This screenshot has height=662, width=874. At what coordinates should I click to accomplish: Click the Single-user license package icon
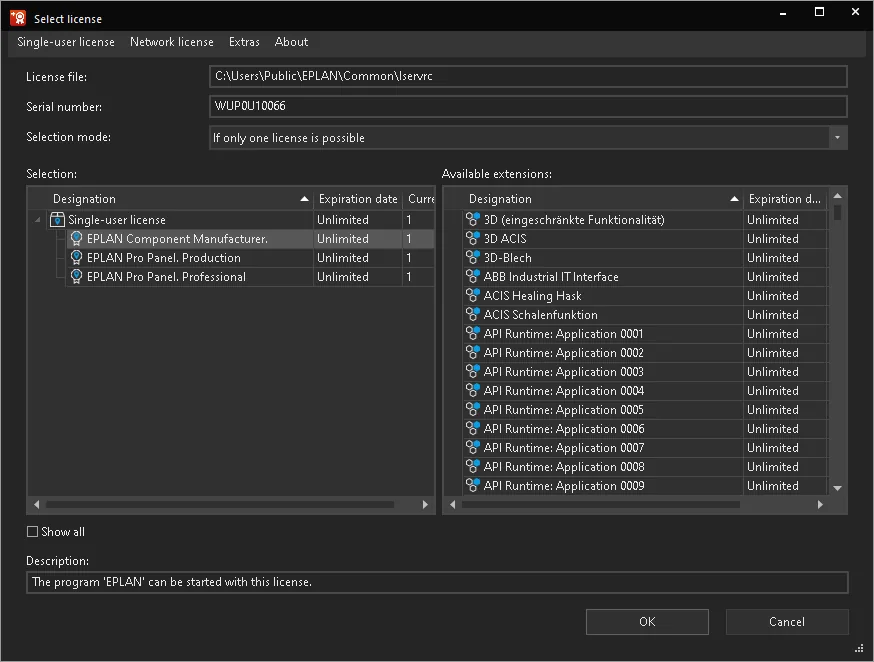57,220
